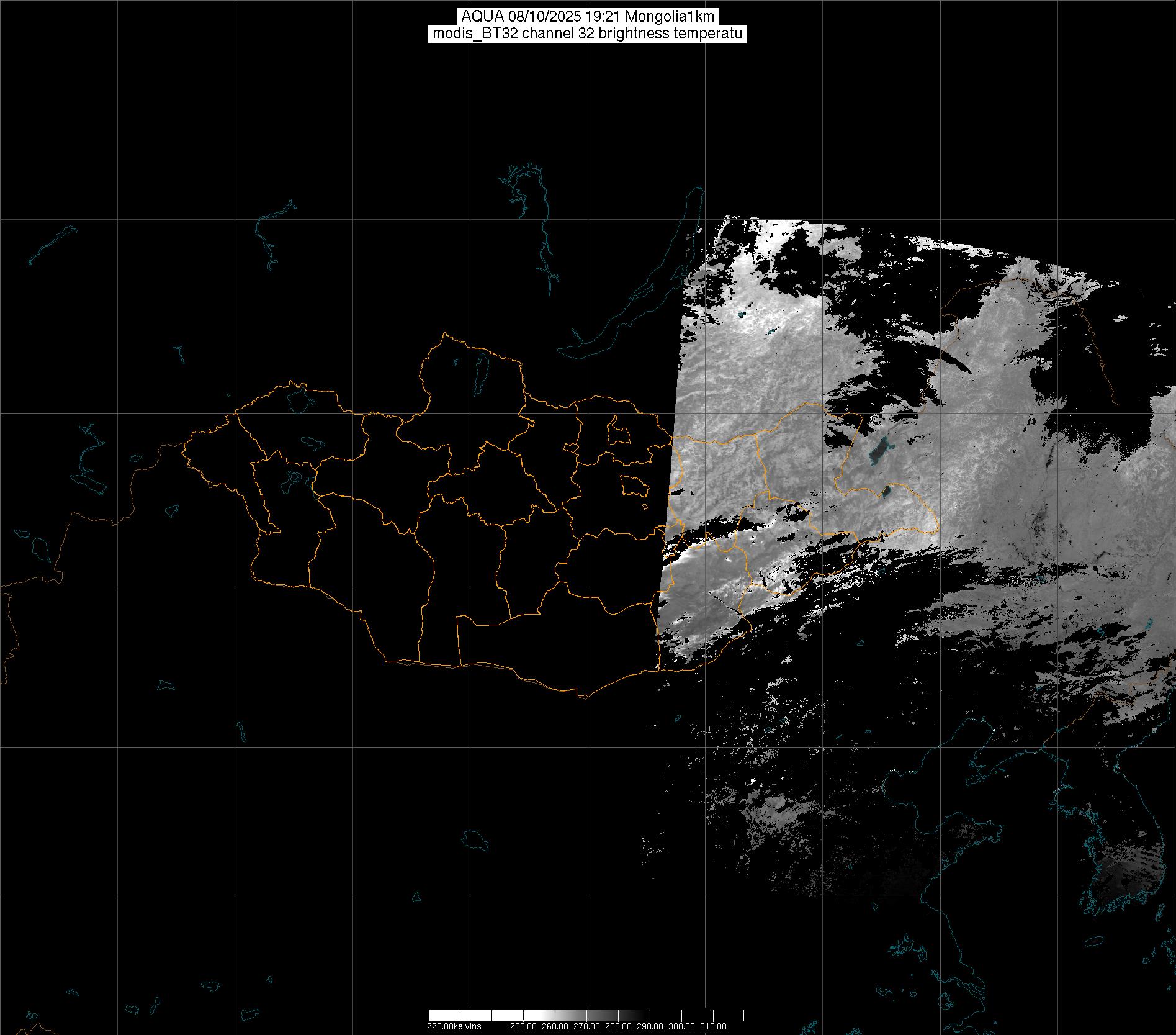
Task: Click the 270.00 temperature scale label
Action: coord(587,1026)
